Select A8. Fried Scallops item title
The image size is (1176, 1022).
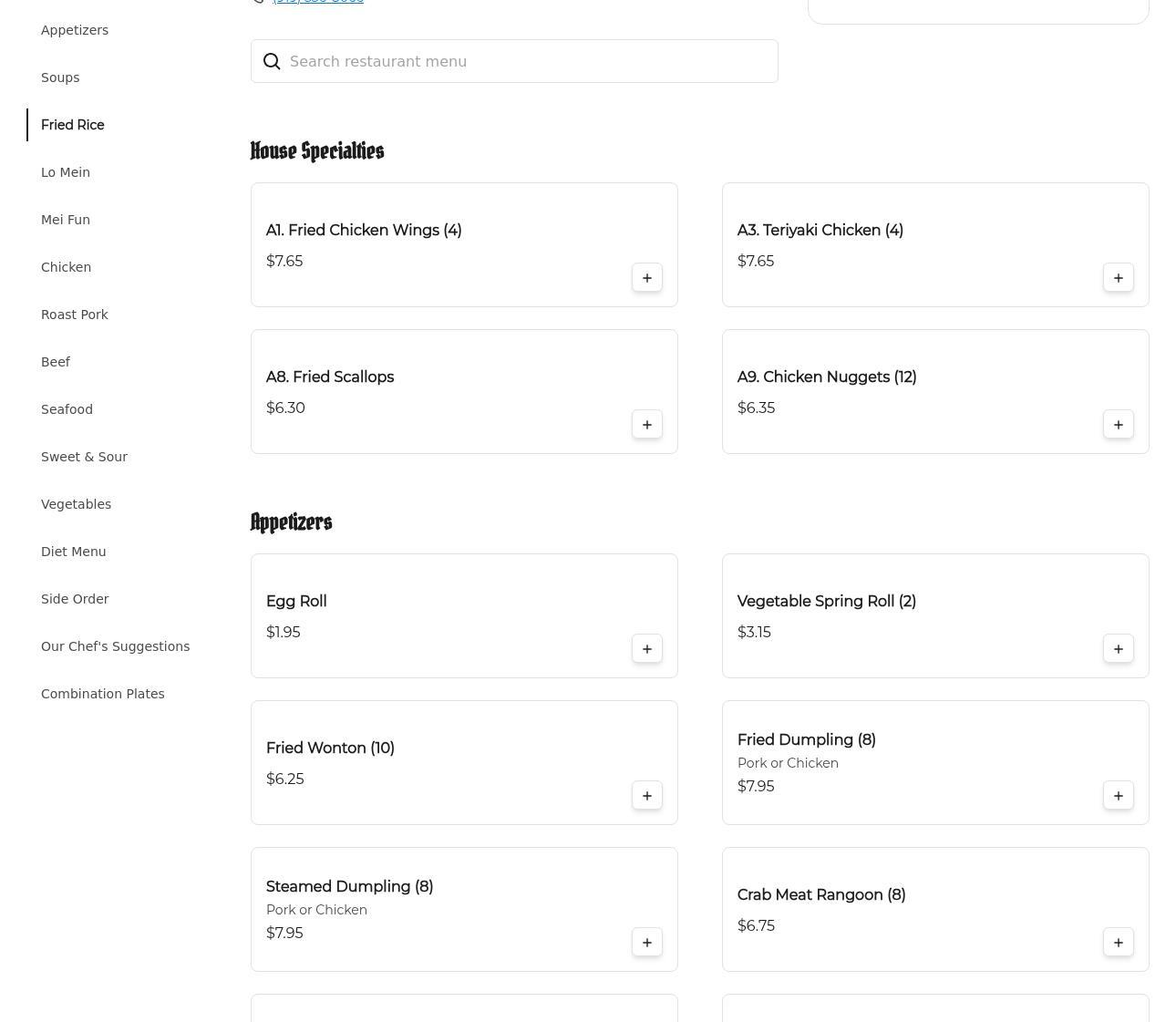click(x=330, y=377)
